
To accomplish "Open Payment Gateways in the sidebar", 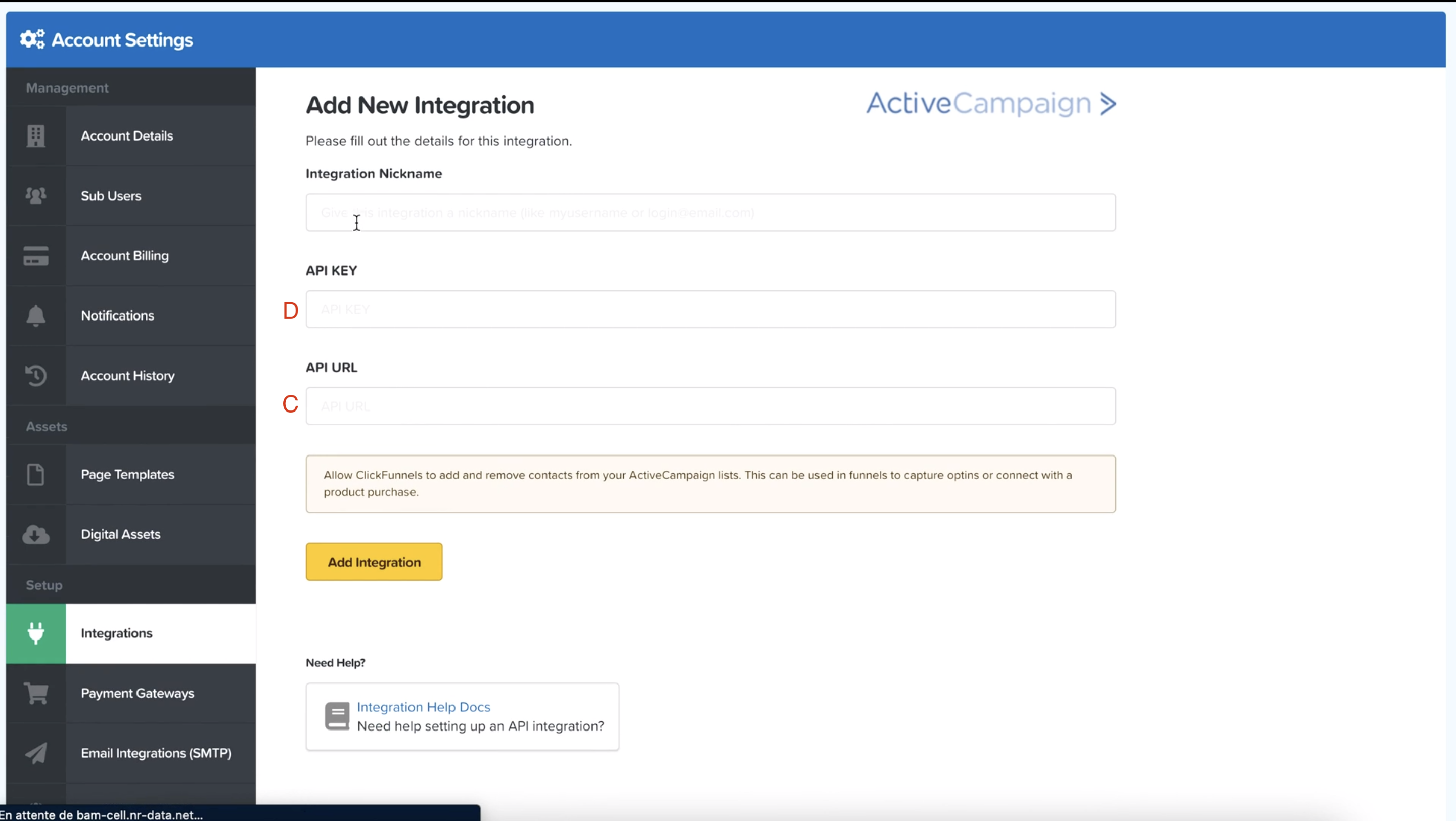I will coord(138,693).
